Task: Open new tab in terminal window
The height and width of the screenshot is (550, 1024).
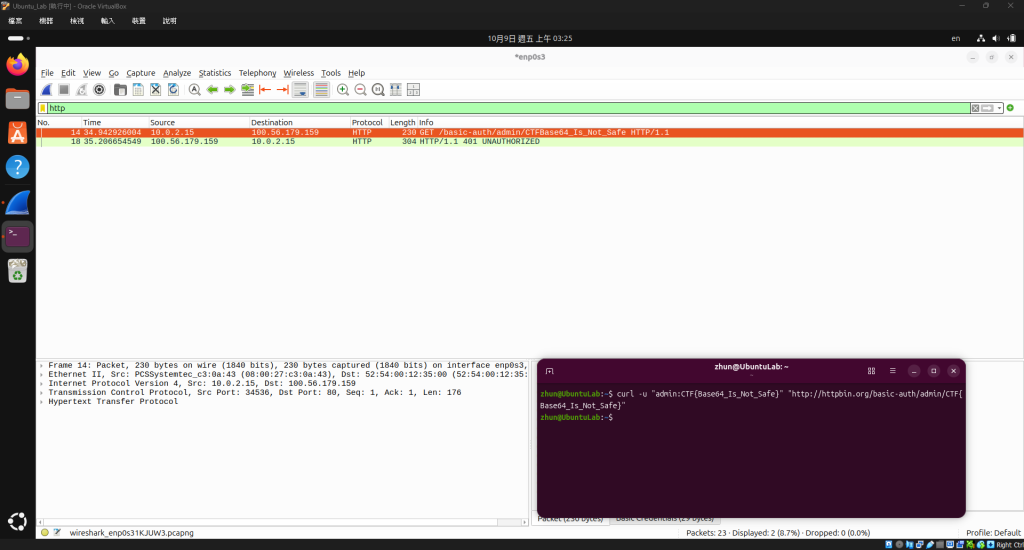Action: tap(549, 371)
